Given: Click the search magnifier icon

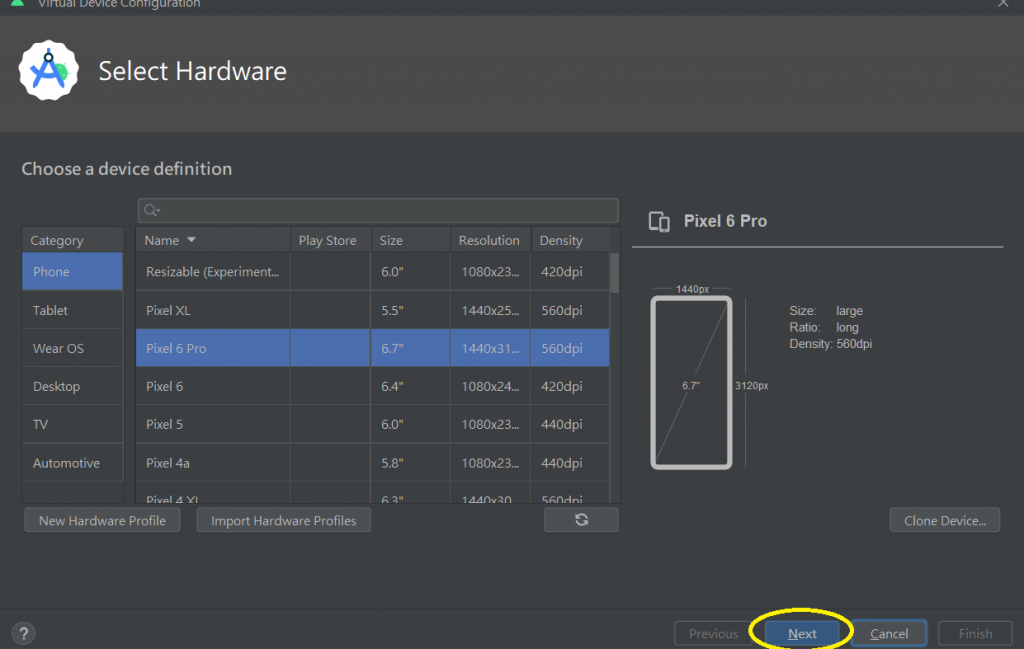Looking at the screenshot, I should (x=152, y=210).
